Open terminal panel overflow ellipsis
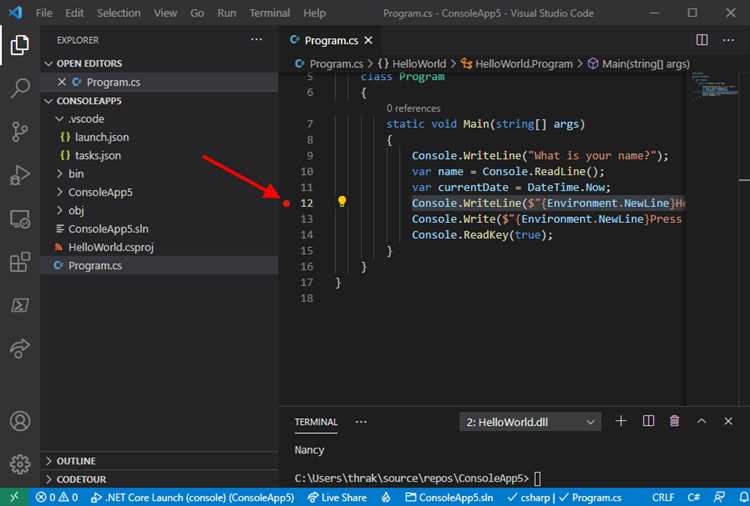Image resolution: width=750 pixels, height=506 pixels. [x=361, y=421]
